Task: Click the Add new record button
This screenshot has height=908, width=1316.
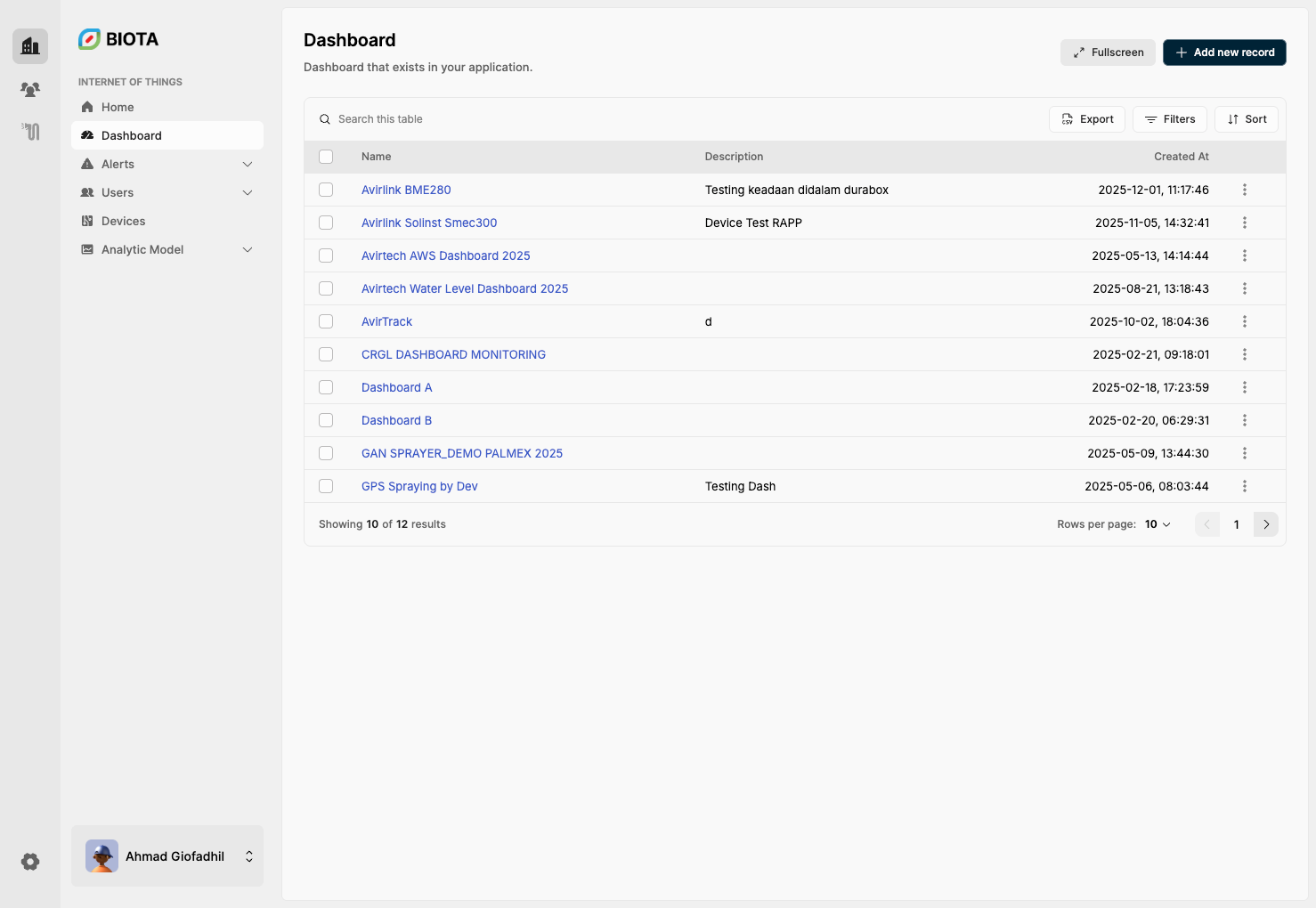Action: coord(1224,53)
